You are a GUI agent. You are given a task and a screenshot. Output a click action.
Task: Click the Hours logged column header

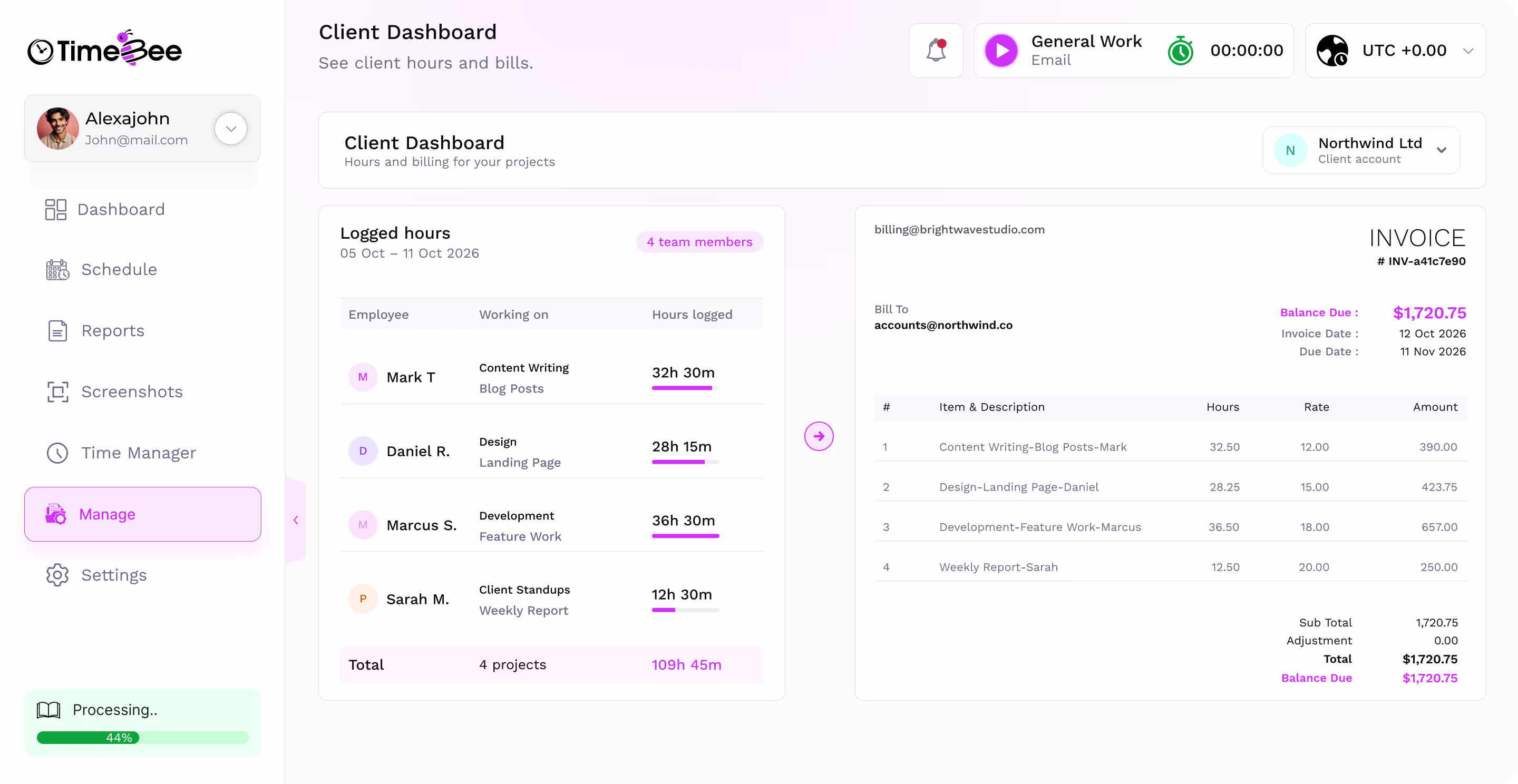pyautogui.click(x=693, y=315)
